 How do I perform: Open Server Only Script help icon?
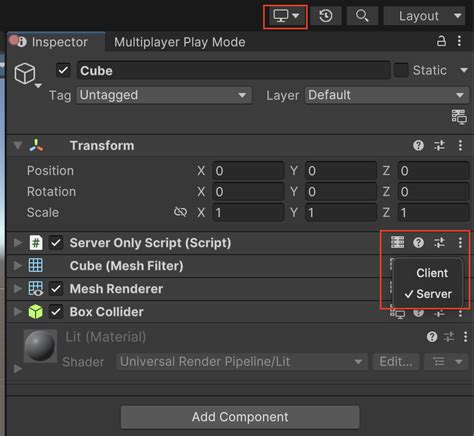[418, 242]
